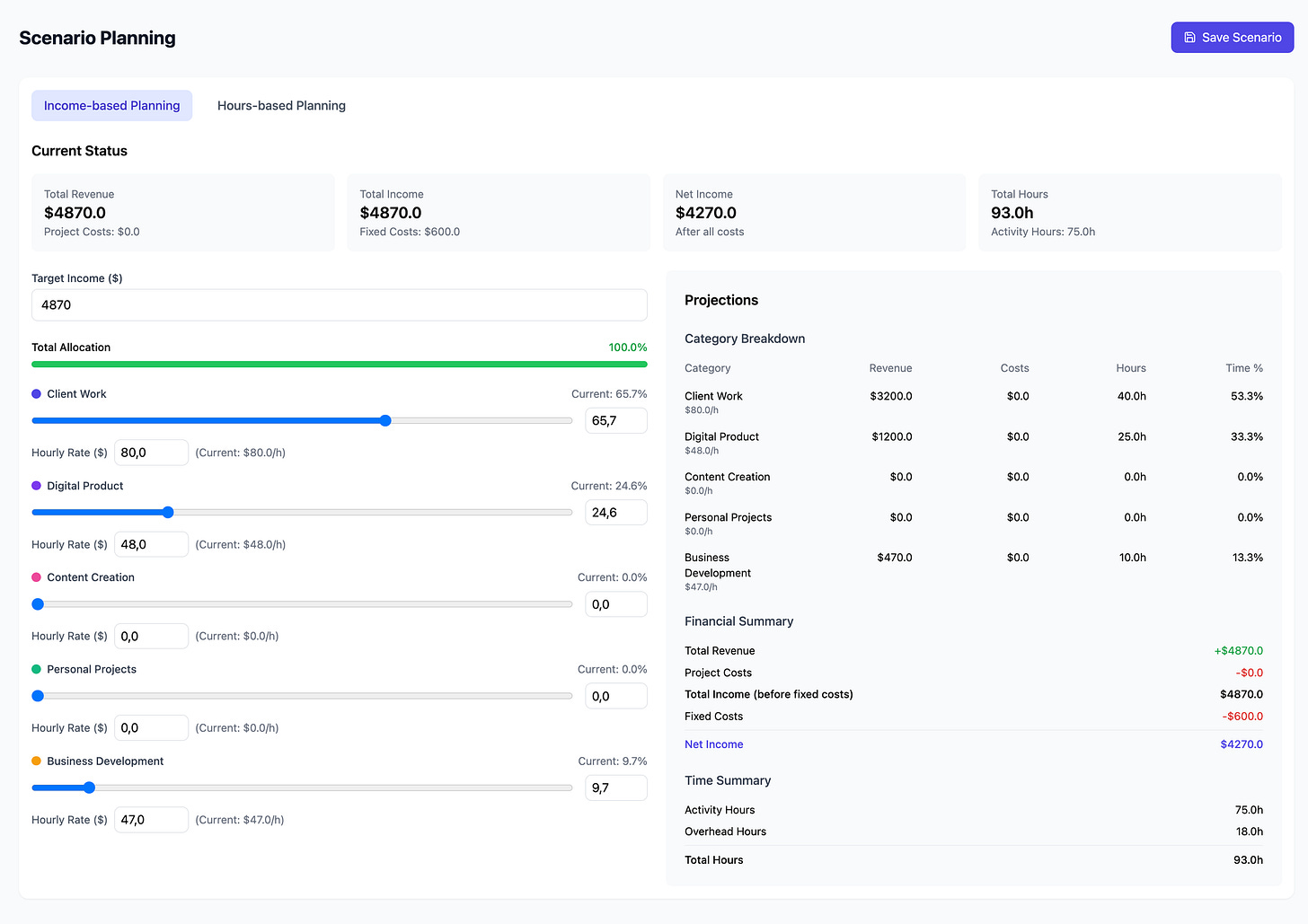1308x924 pixels.
Task: Click the blue dot icon beside Client Work
Action: (35, 393)
